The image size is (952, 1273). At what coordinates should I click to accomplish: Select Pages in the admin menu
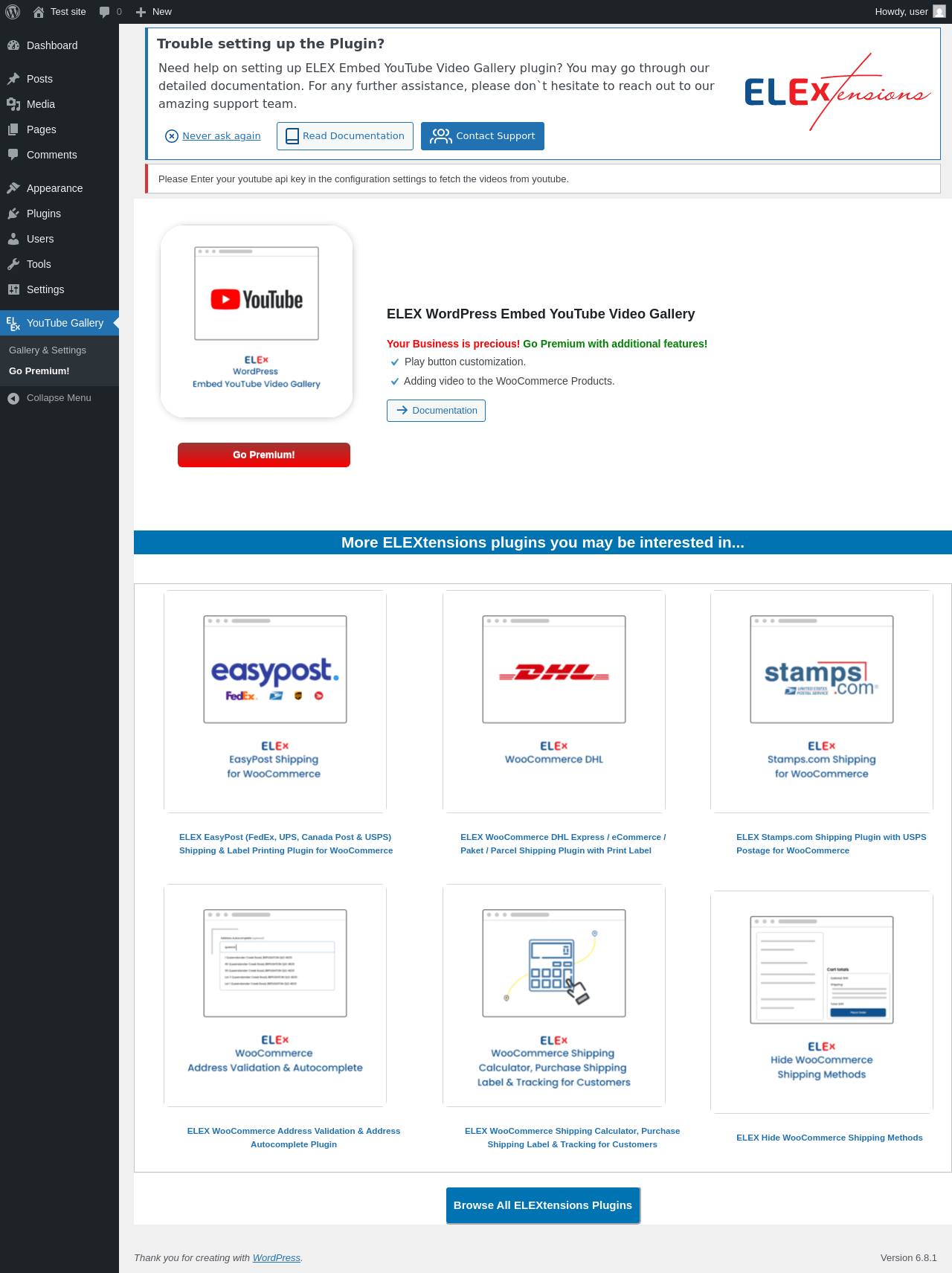click(x=59, y=129)
